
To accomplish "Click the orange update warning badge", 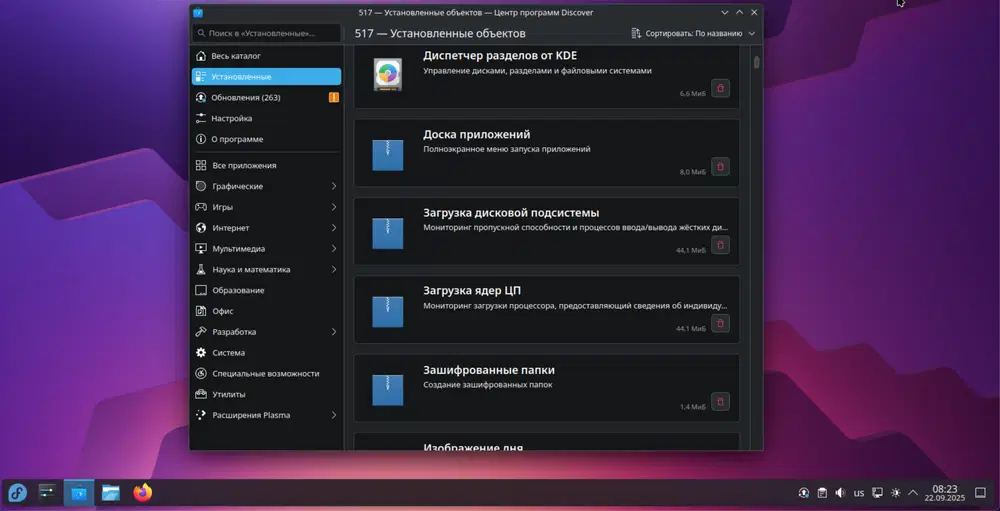I will (x=334, y=98).
